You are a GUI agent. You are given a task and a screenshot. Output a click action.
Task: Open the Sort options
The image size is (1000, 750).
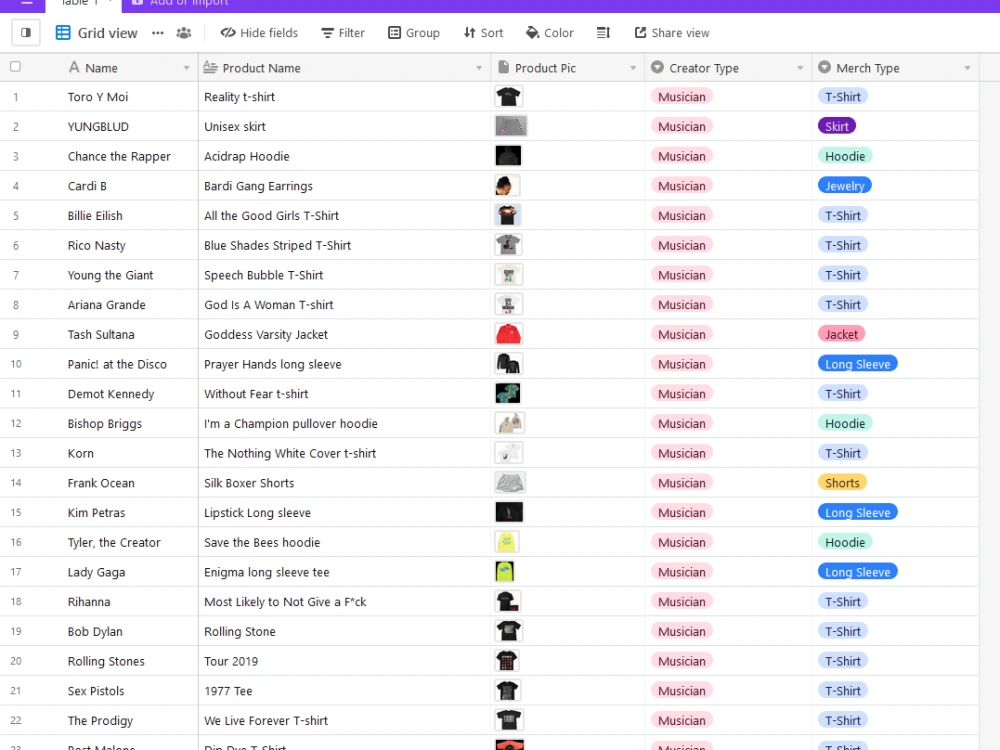(x=483, y=33)
